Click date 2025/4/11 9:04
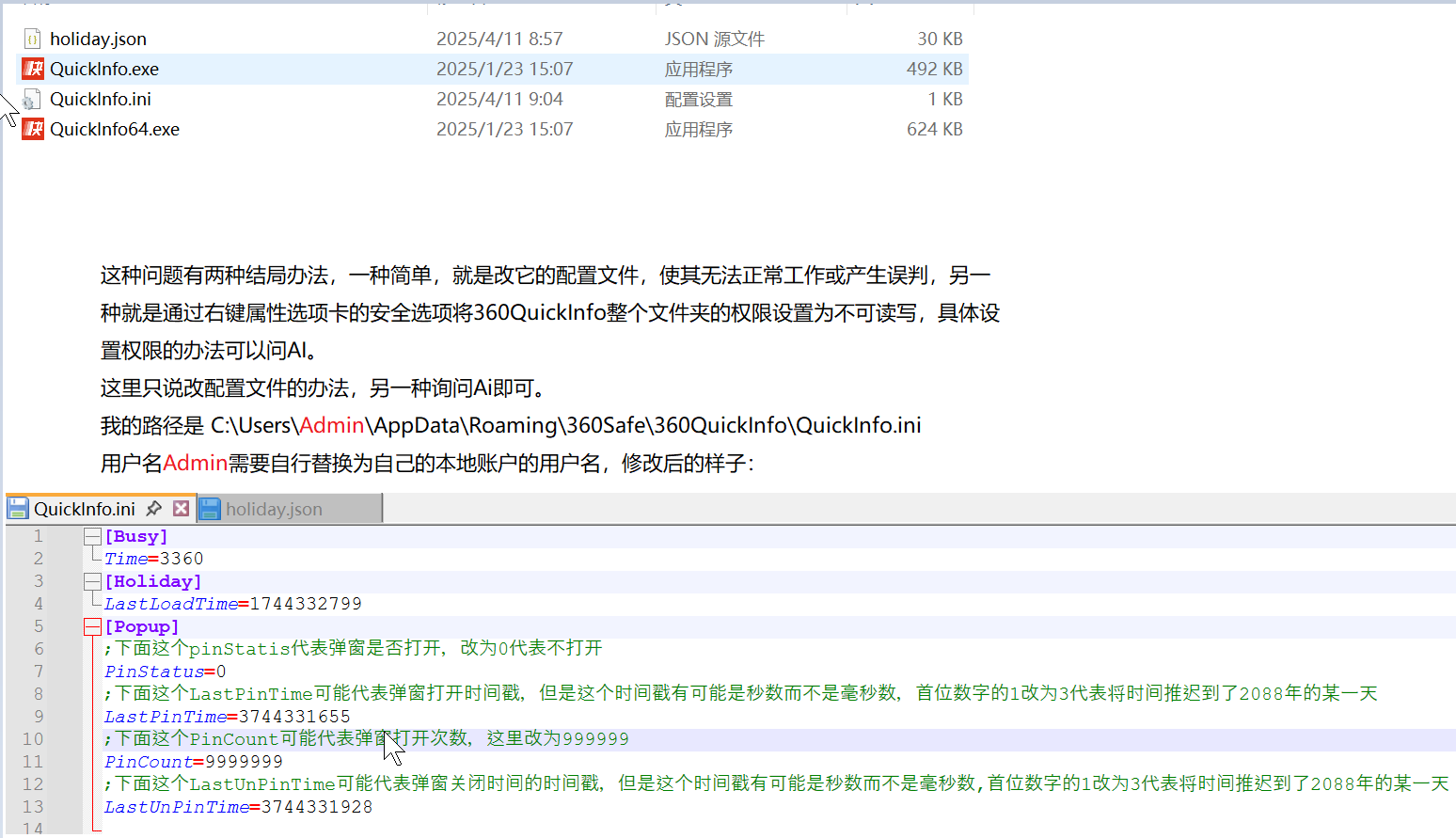The image size is (1456, 838). (x=499, y=99)
